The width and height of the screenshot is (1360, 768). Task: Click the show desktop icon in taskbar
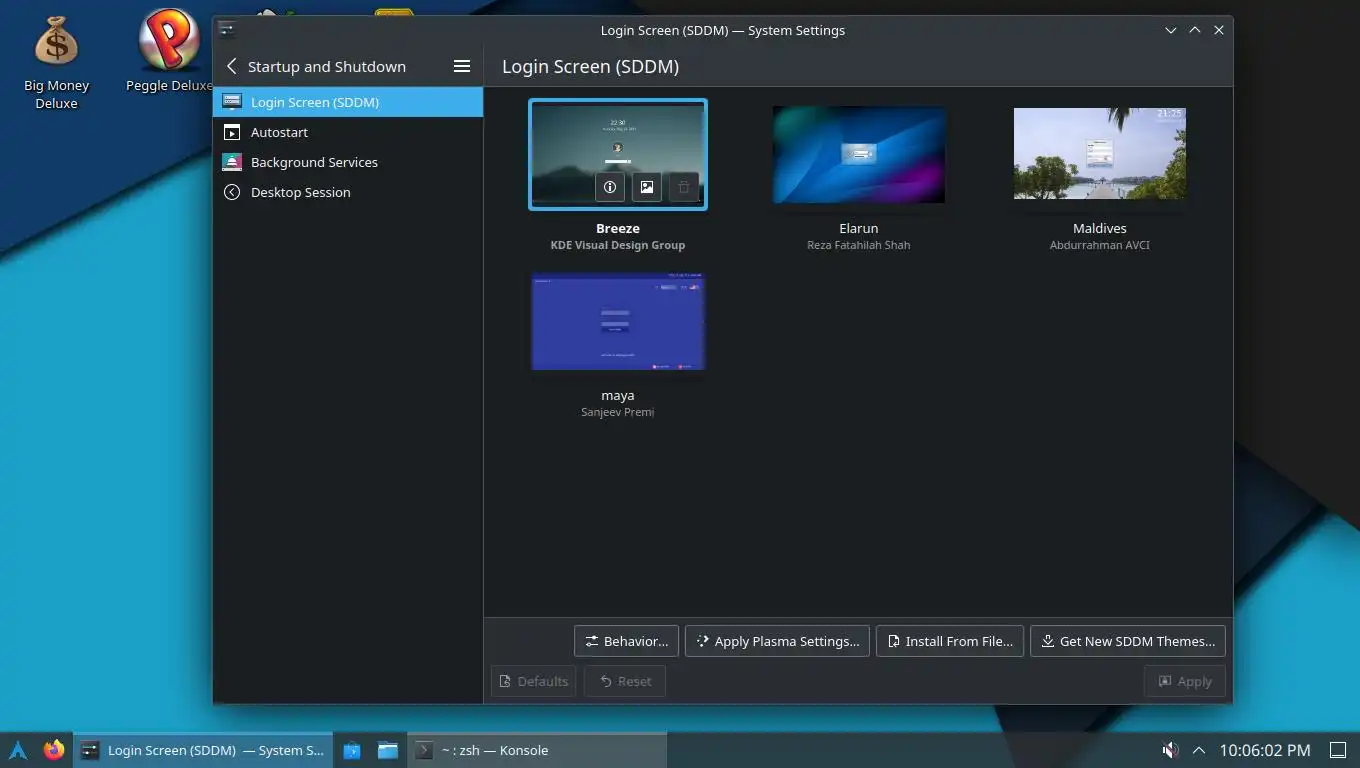point(1338,750)
